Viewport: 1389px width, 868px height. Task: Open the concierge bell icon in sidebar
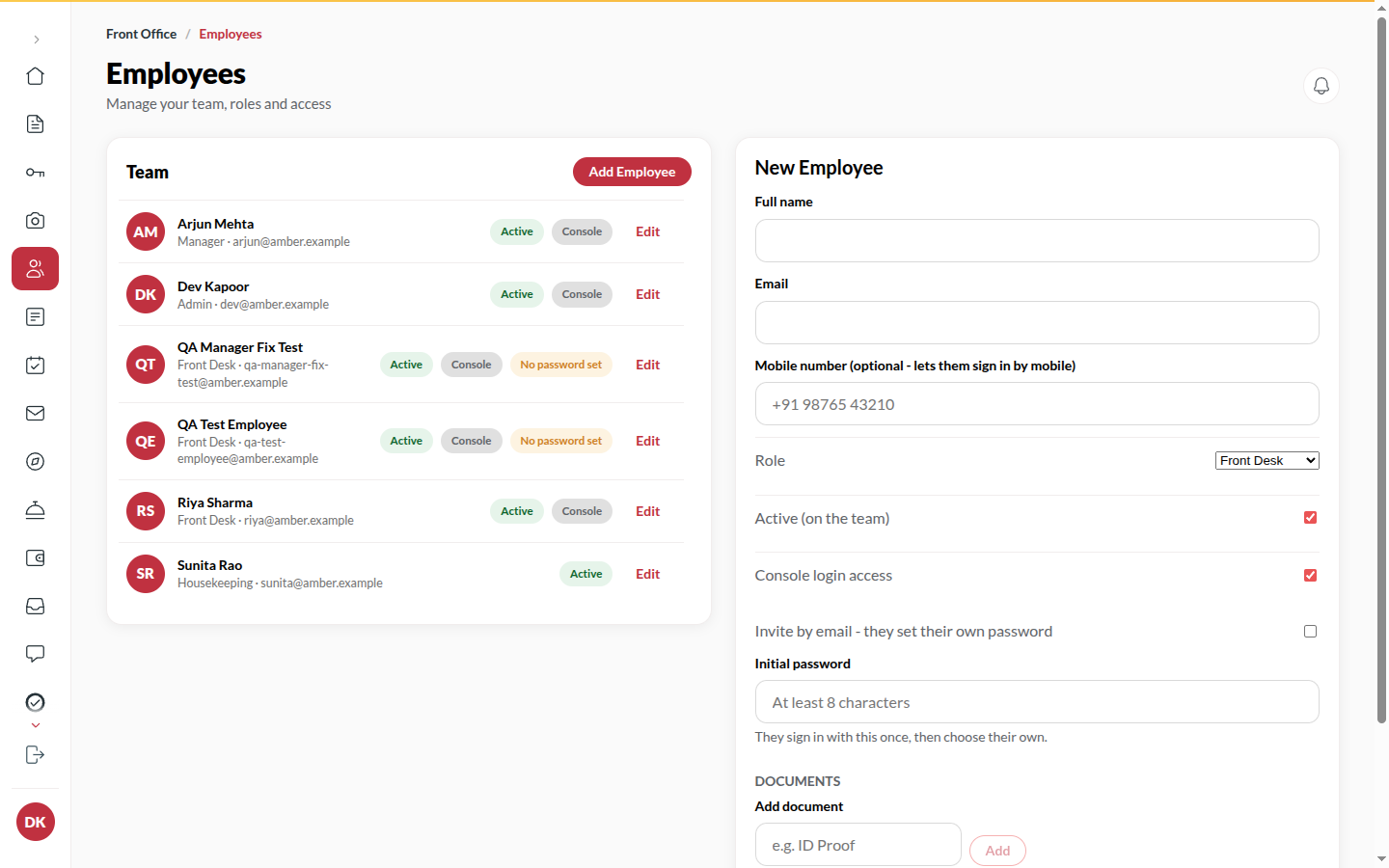pyautogui.click(x=36, y=510)
